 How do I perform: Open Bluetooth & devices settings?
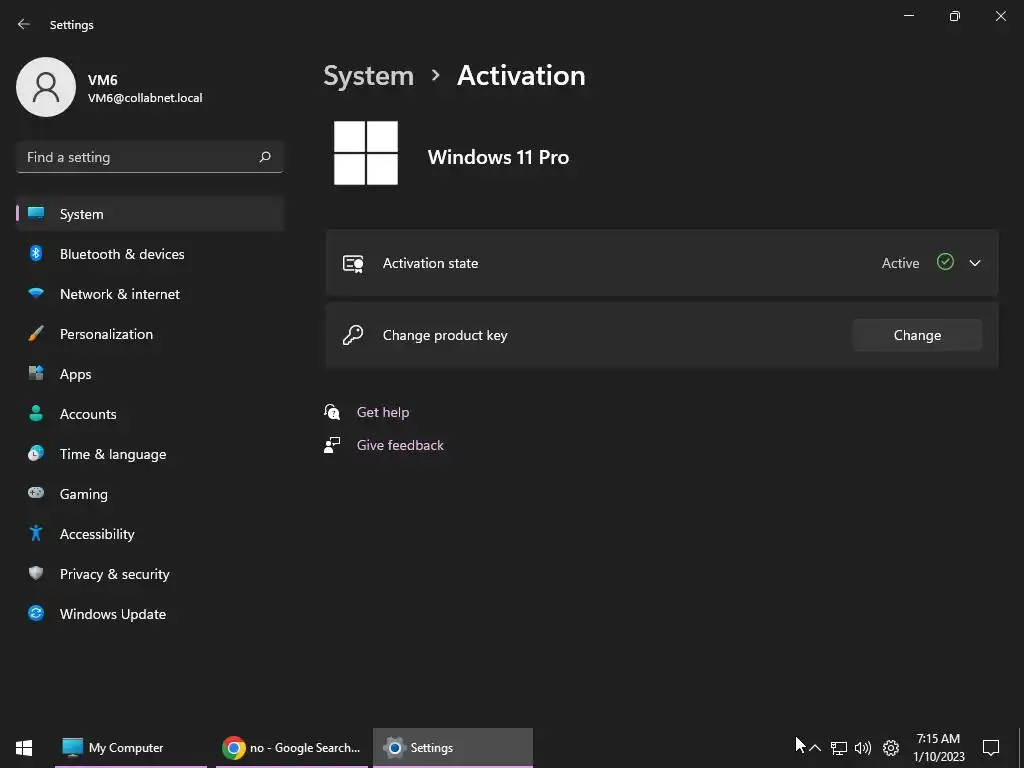[x=150, y=254]
